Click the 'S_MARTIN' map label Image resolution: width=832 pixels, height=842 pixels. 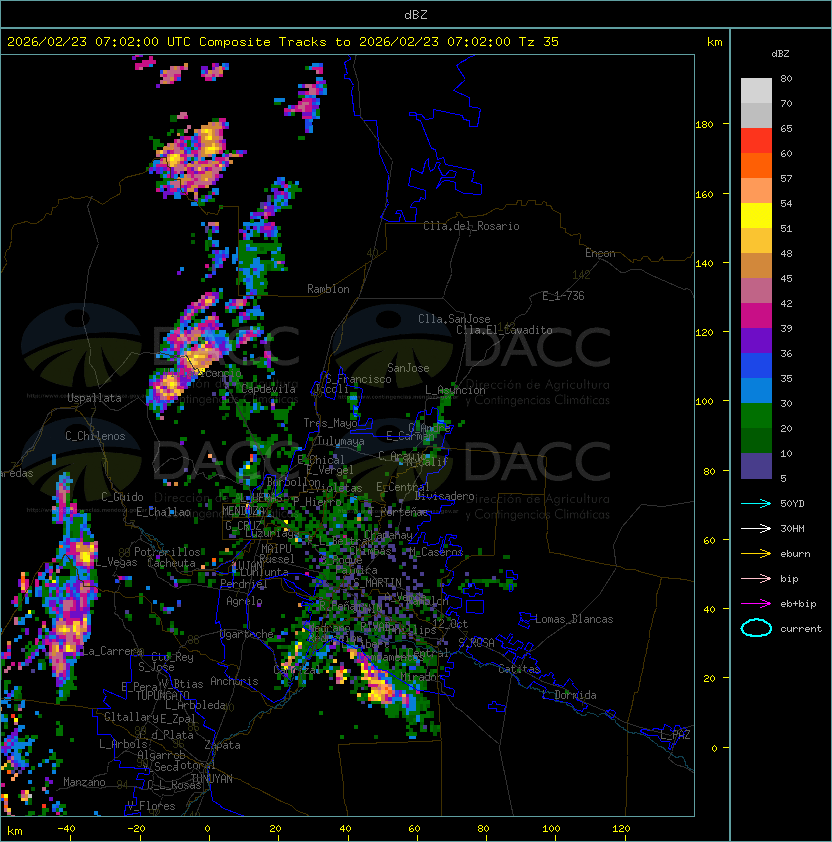[x=377, y=583]
